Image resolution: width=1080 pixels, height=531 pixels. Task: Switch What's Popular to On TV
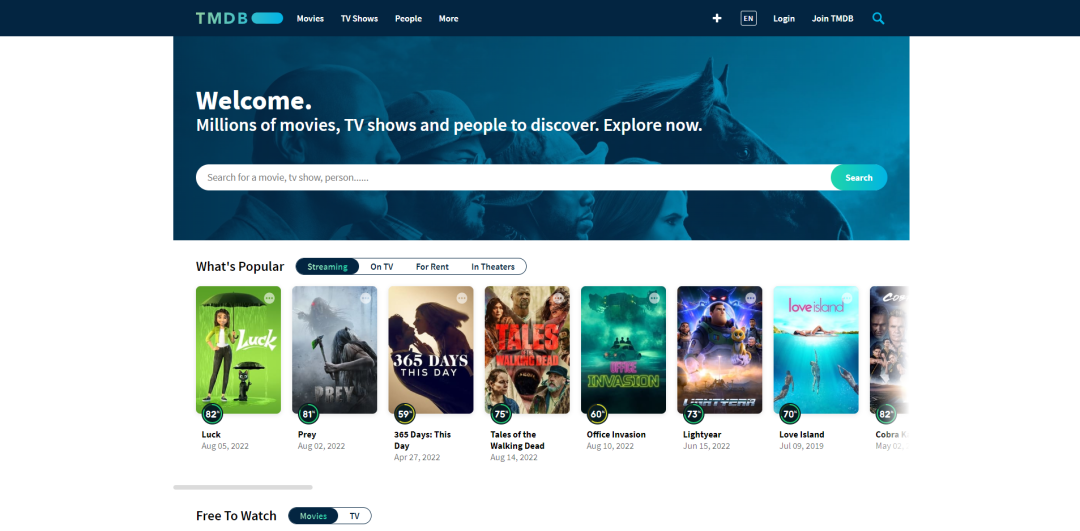click(382, 267)
